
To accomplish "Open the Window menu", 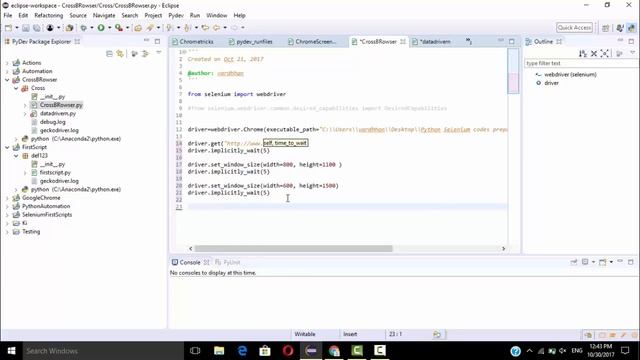I will [x=216, y=16].
